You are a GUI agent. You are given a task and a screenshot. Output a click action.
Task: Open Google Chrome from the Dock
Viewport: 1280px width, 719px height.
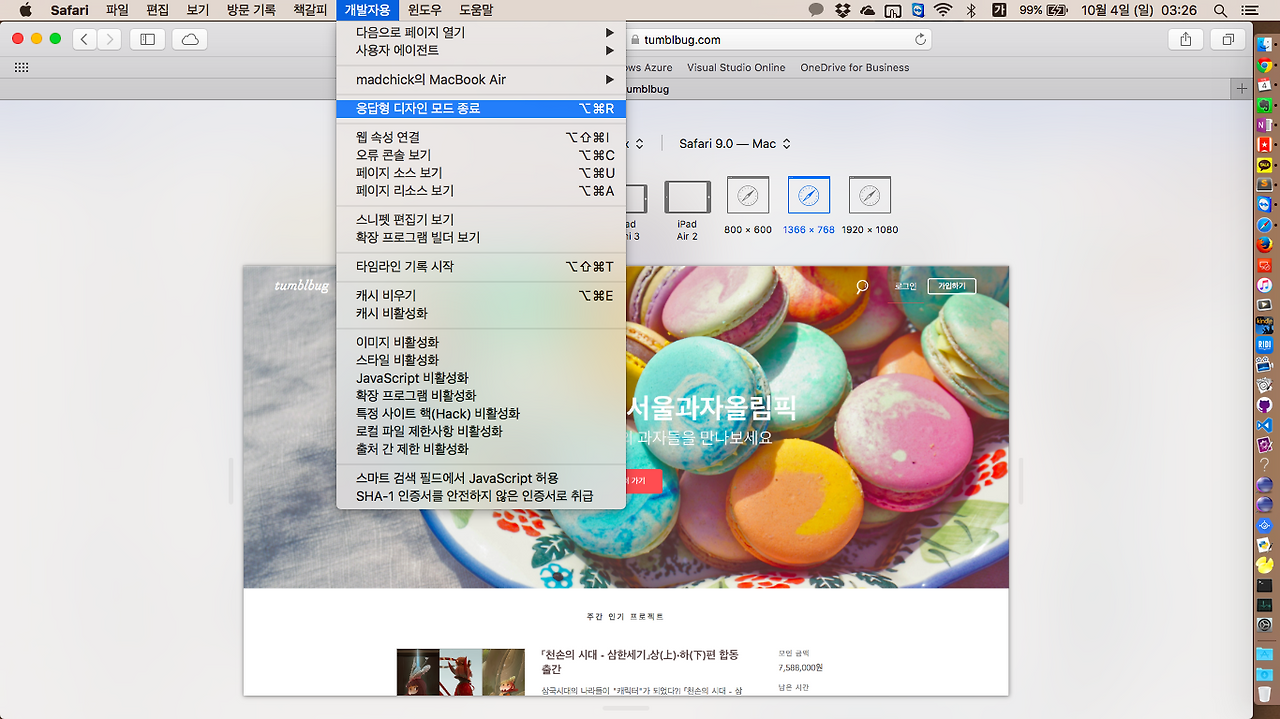pos(1264,67)
